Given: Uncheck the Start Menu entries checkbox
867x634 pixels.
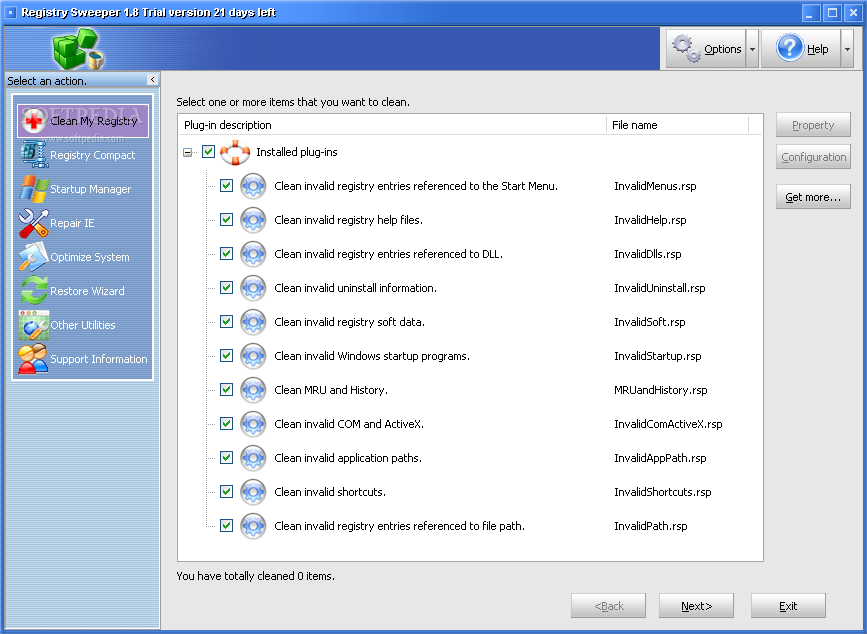Looking at the screenshot, I should pos(226,186).
